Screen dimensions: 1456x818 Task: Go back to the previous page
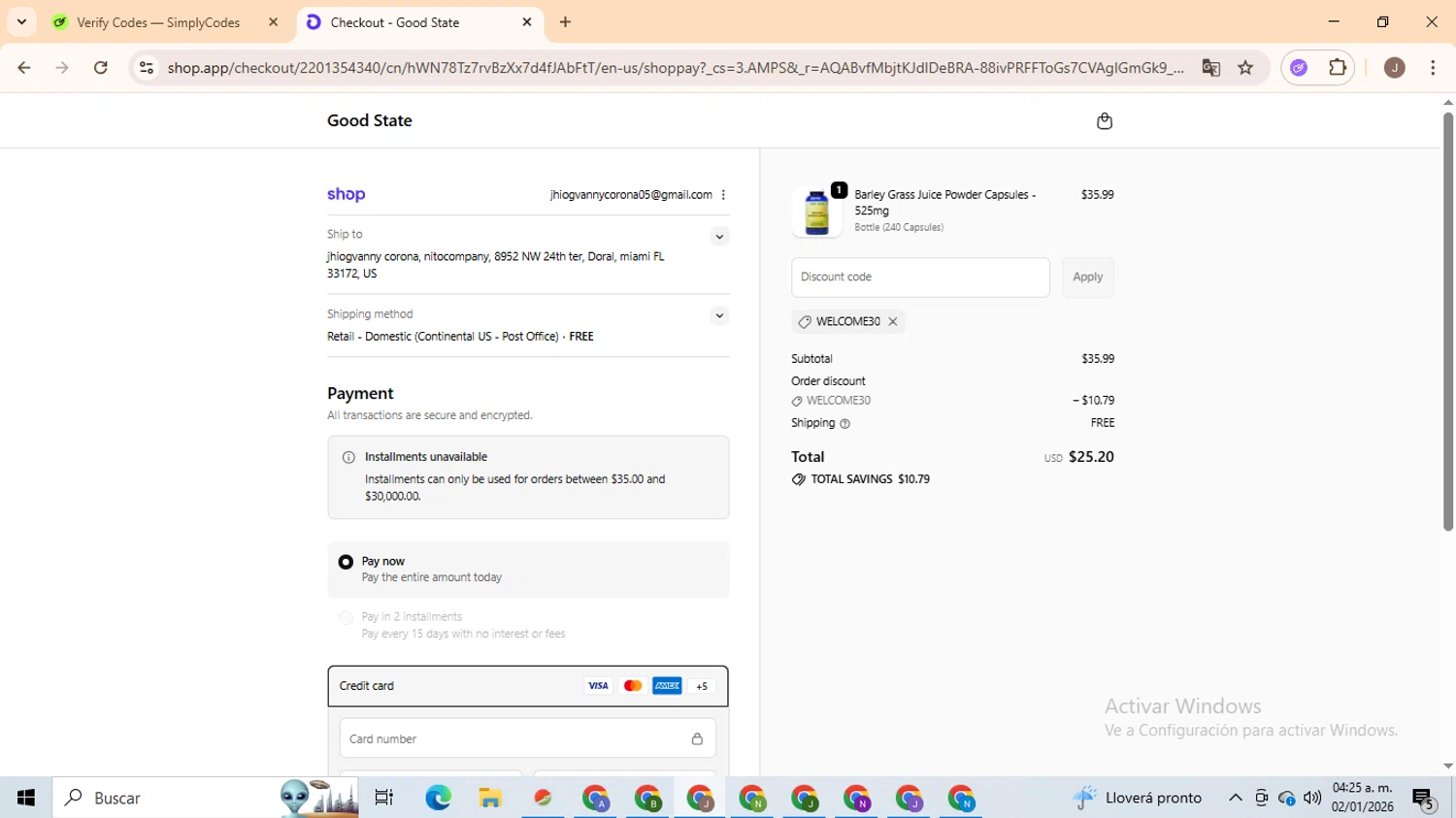tap(24, 68)
